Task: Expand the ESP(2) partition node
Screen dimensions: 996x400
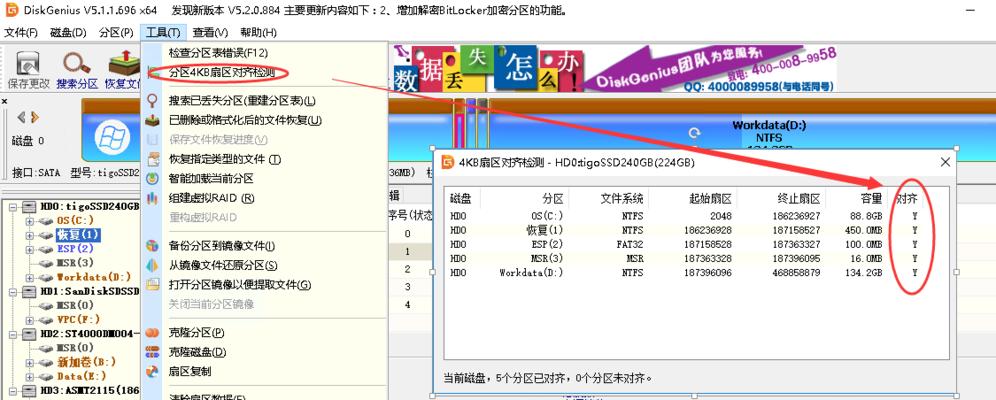Action: pos(29,249)
